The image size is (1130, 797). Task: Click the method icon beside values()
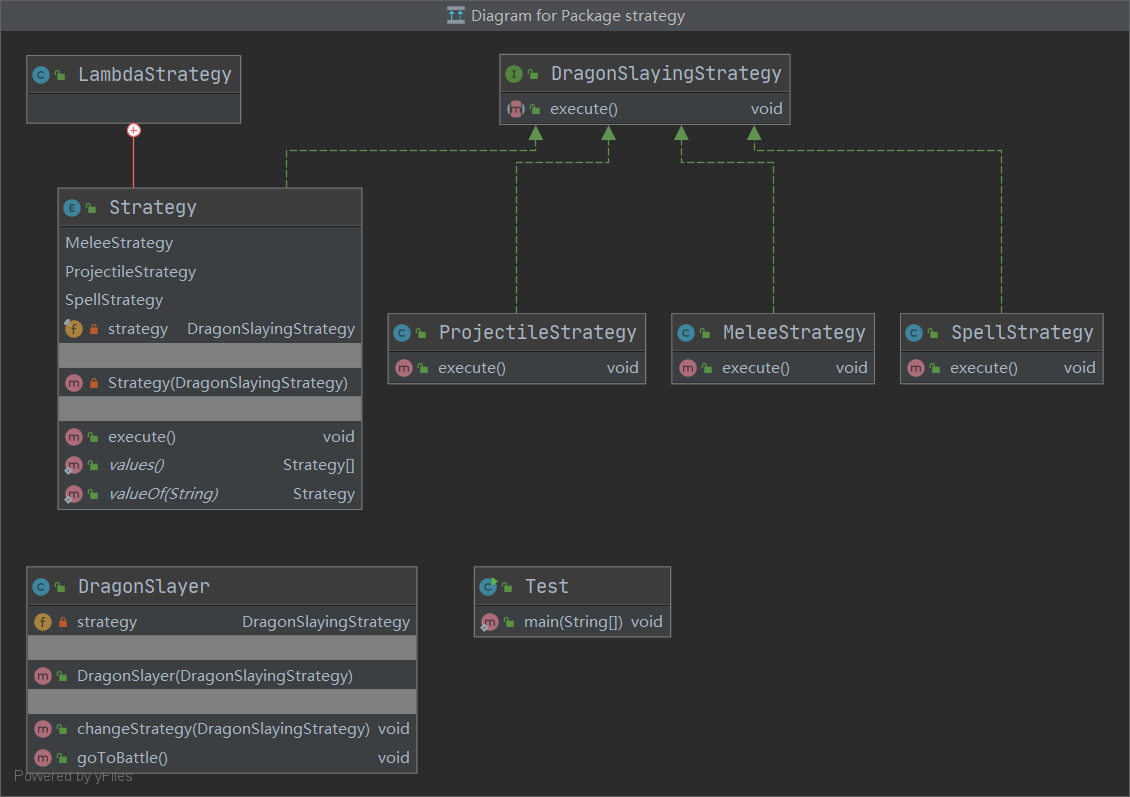74,466
